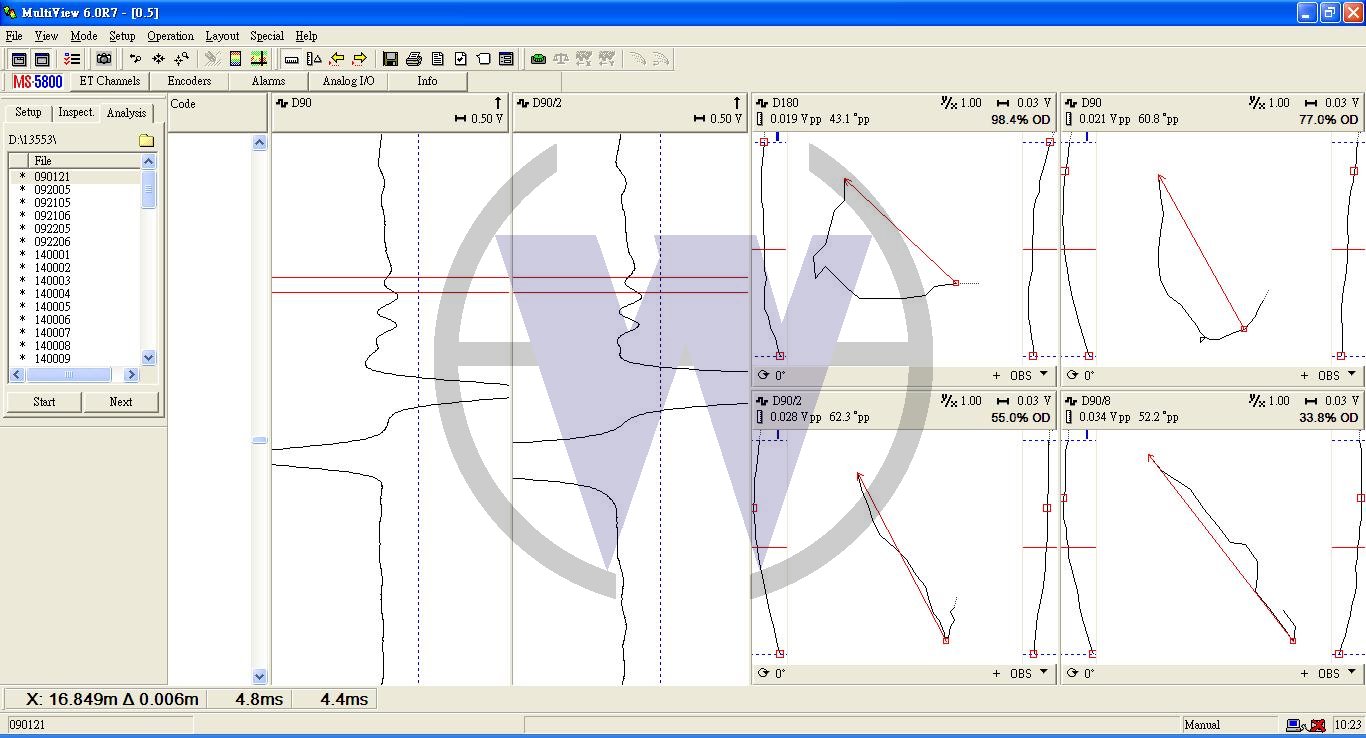
Task: Click the small arrow-and-circle toolbar icon
Action: 135,59
